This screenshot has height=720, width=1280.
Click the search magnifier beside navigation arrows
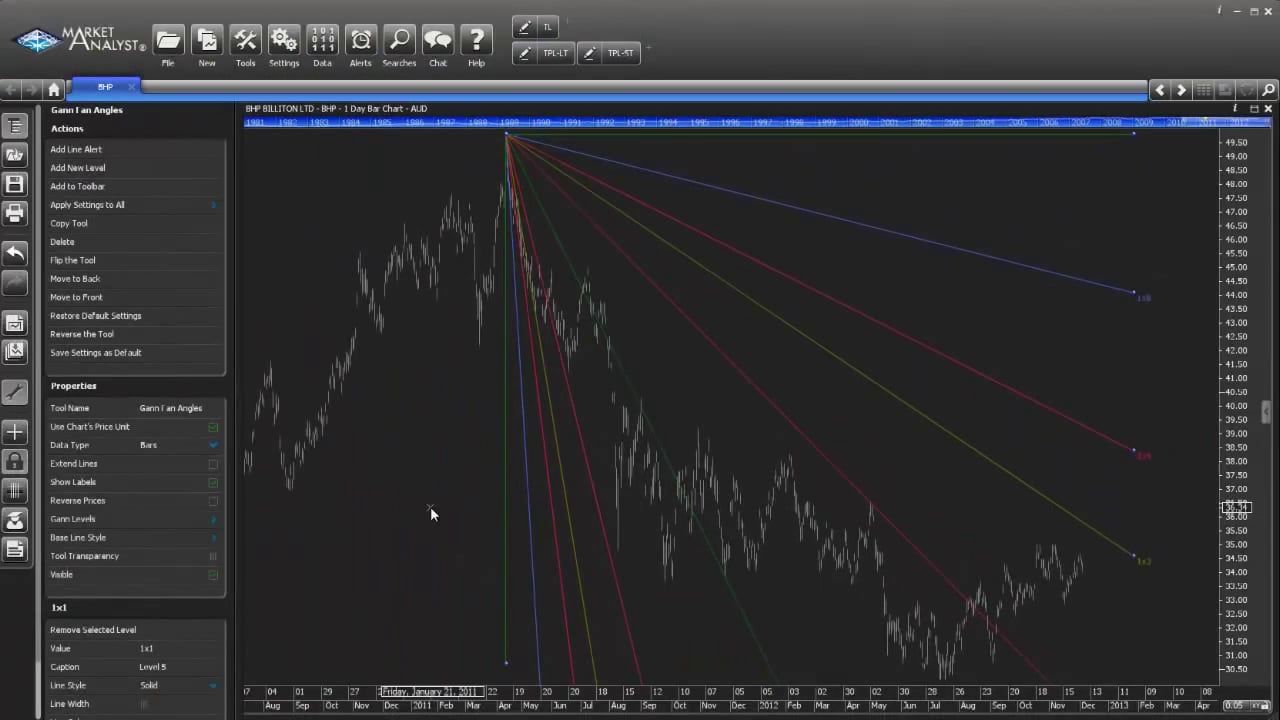1269,90
